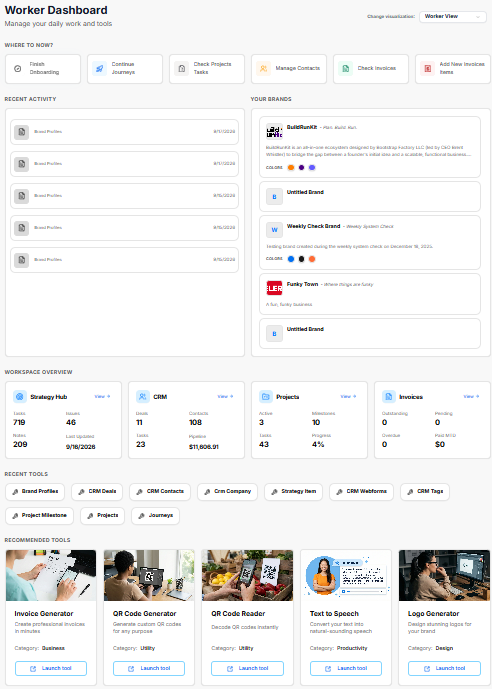The width and height of the screenshot is (492, 689).
Task: Click the last Brand Profiles activity document icon
Action: click(x=22, y=260)
